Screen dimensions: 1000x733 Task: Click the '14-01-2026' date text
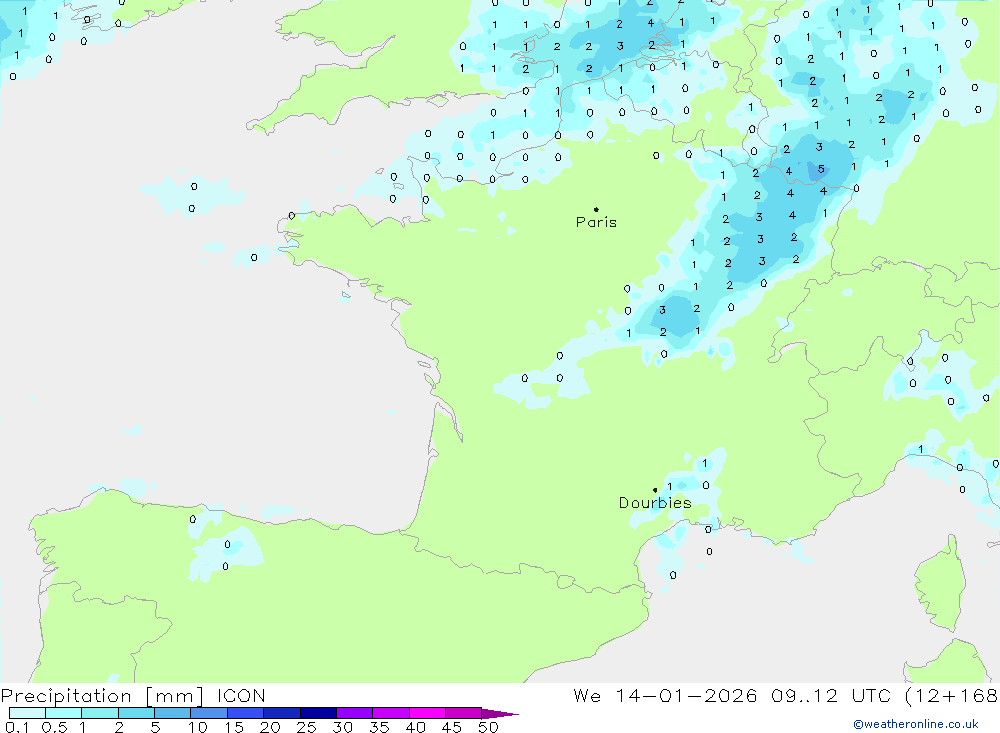[686, 695]
